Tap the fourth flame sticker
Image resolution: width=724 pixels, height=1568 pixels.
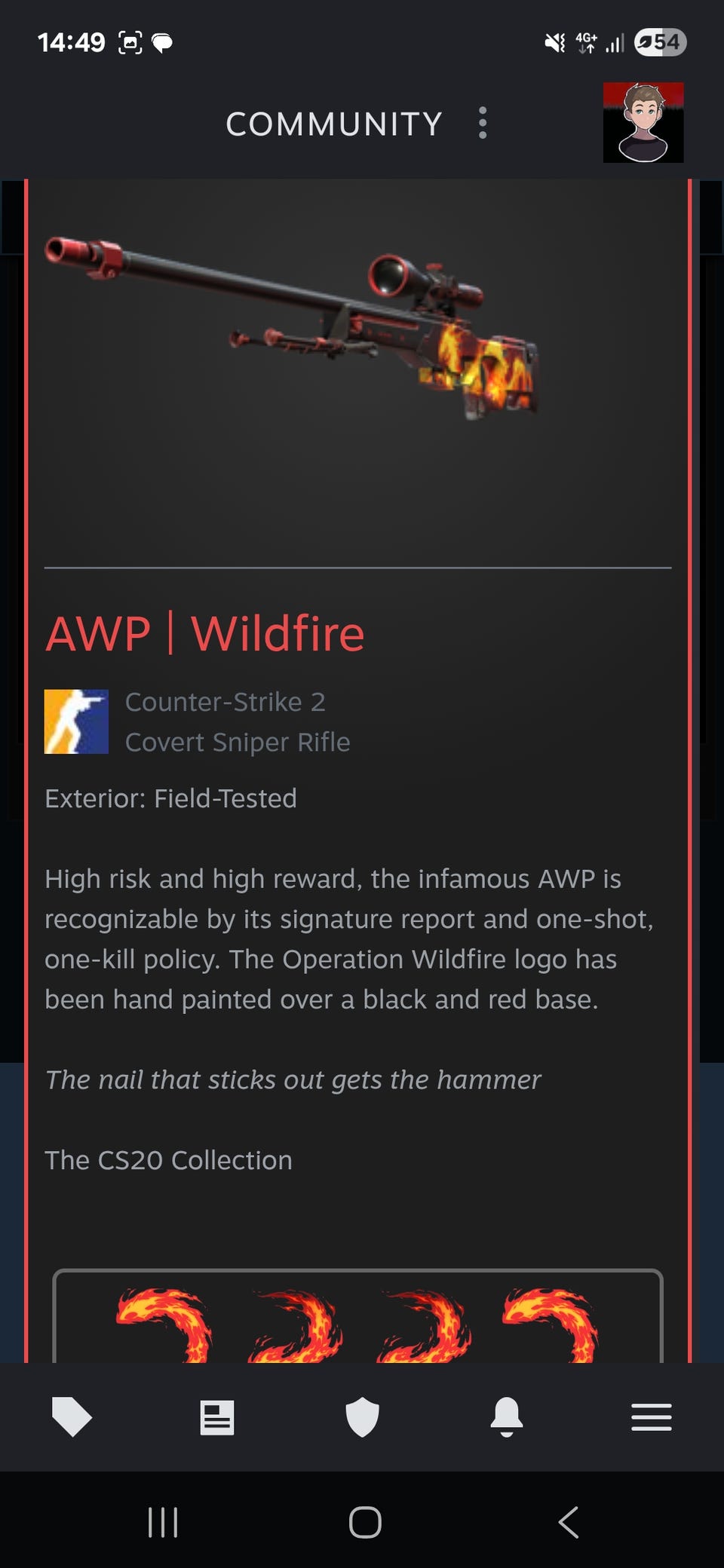[x=551, y=1325]
